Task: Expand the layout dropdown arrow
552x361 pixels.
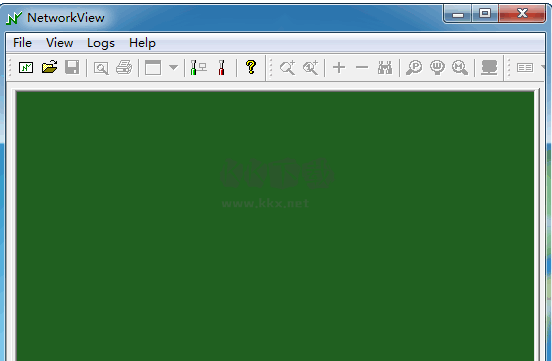Action: pyautogui.click(x=173, y=67)
